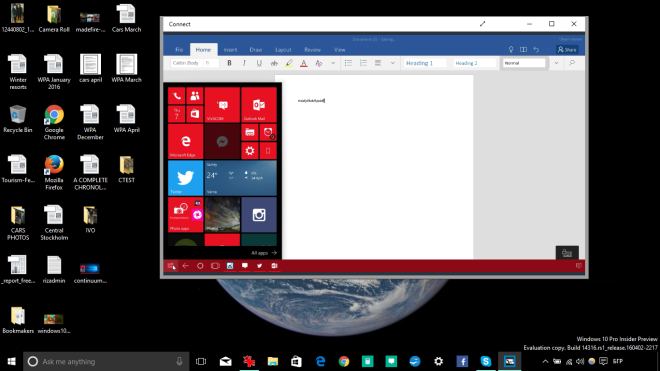
Task: Open Facebook from the Windows taskbar
Action: pyautogui.click(x=462, y=361)
